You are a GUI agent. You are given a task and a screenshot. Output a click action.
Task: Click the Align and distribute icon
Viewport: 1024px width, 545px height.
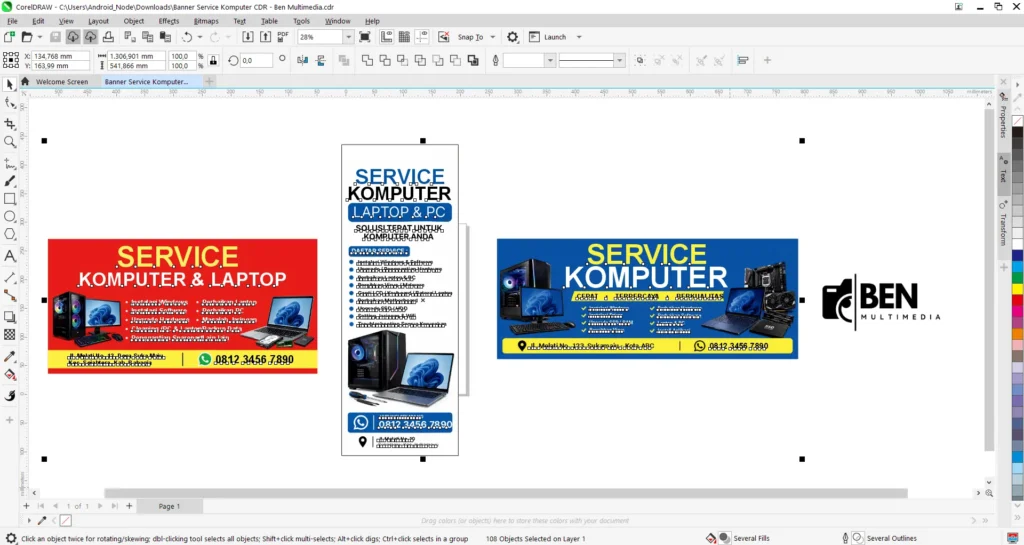(x=743, y=60)
